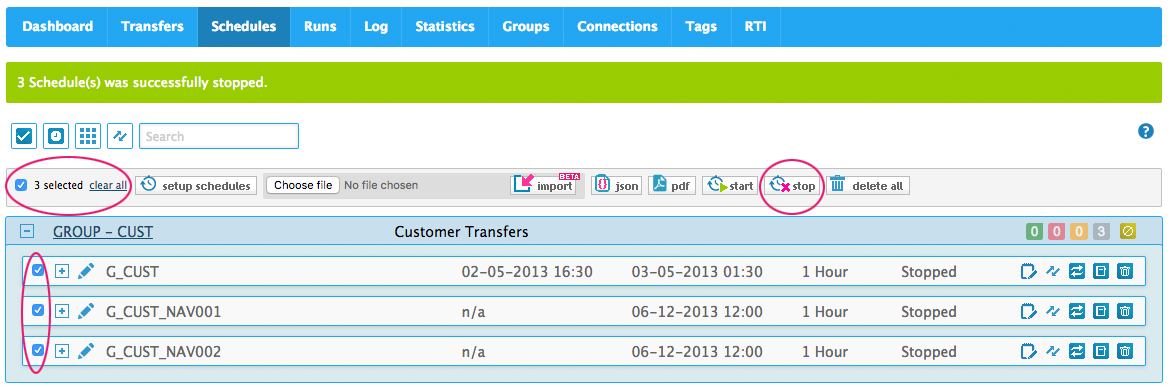Viewport: 1171px width, 387px height.
Task: Click the gray 3 status counter badge
Action: click(1101, 232)
